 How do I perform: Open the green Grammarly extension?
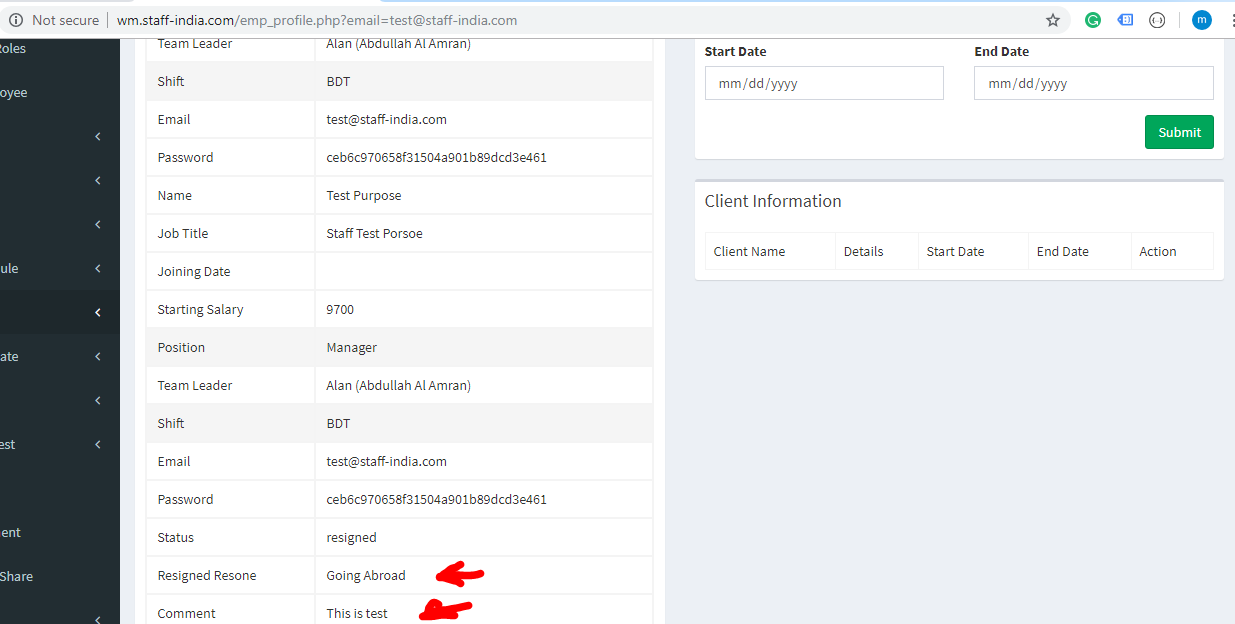pyautogui.click(x=1093, y=20)
